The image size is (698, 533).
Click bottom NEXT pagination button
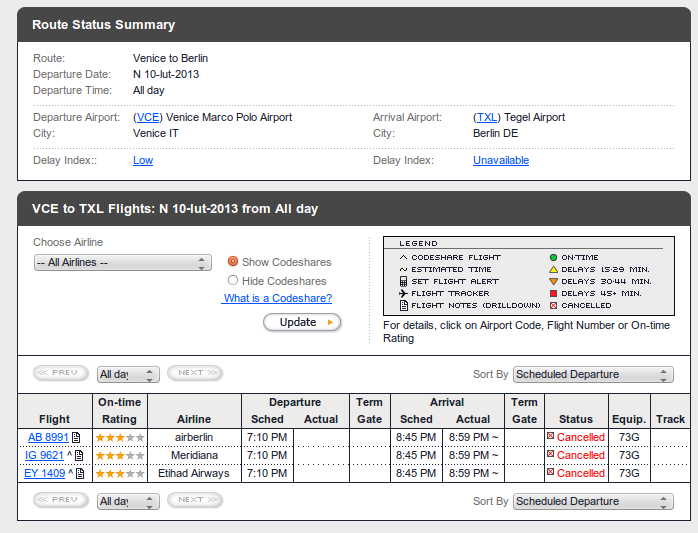coord(195,500)
